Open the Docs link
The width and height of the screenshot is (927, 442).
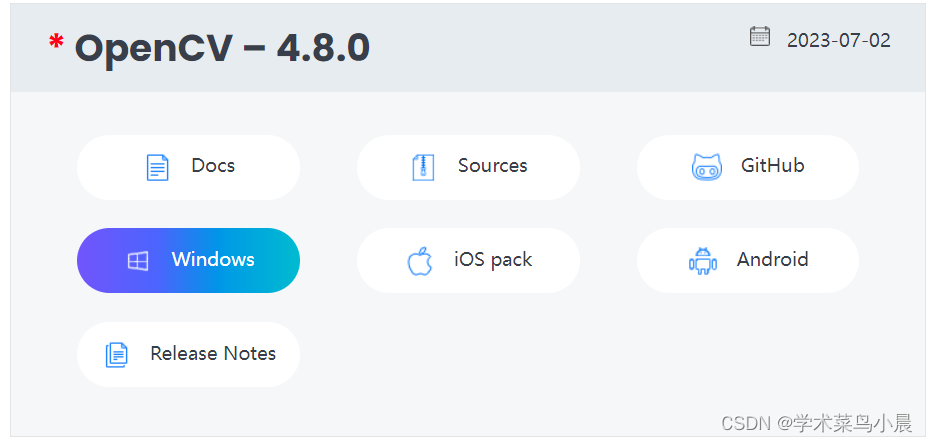point(213,165)
